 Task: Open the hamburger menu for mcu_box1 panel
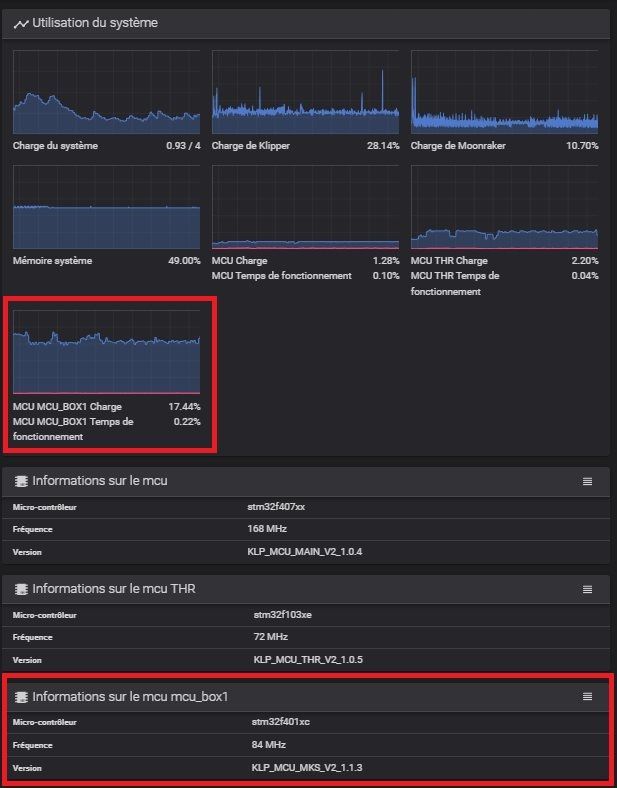[588, 696]
